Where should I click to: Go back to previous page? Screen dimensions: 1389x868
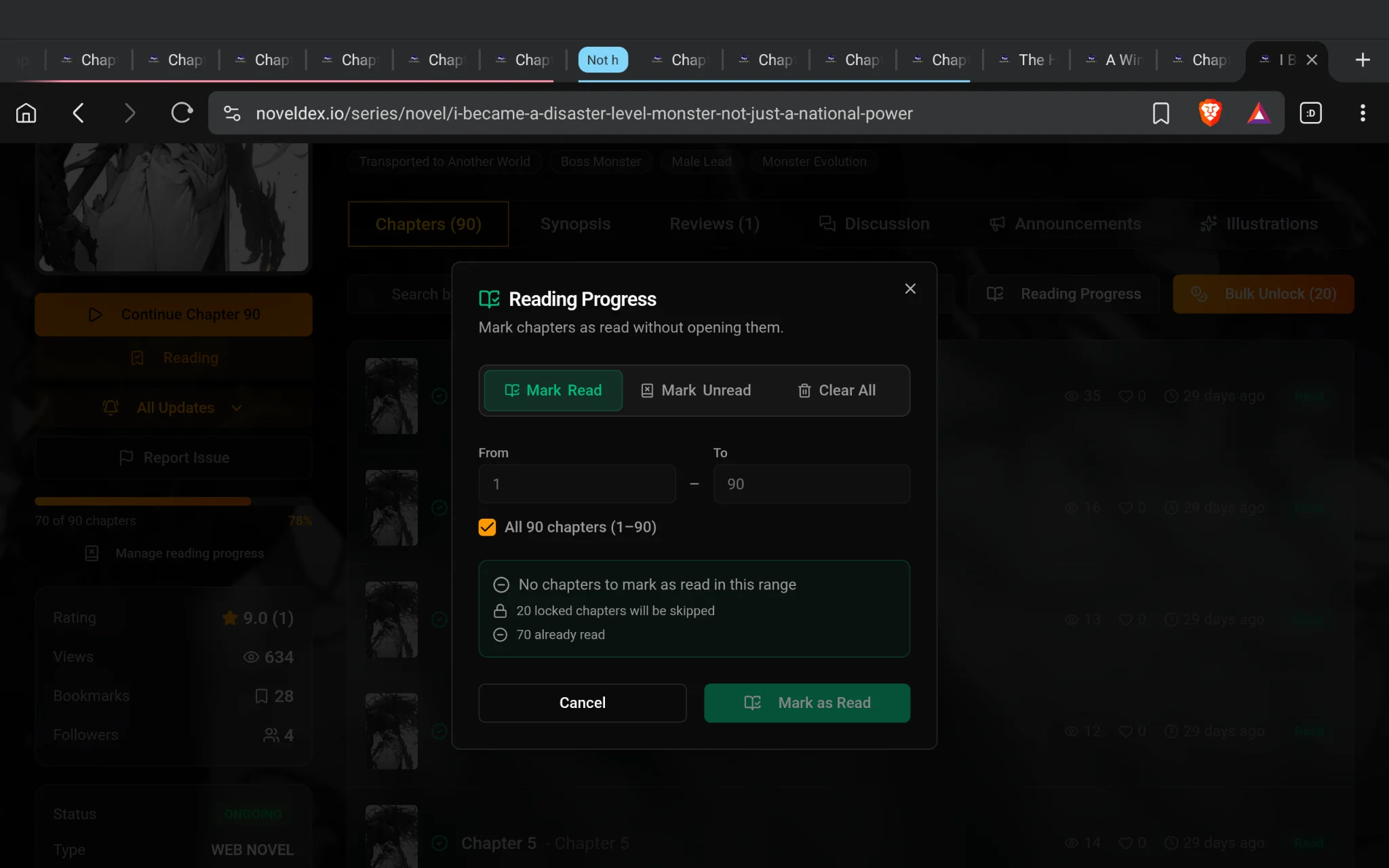tap(78, 113)
